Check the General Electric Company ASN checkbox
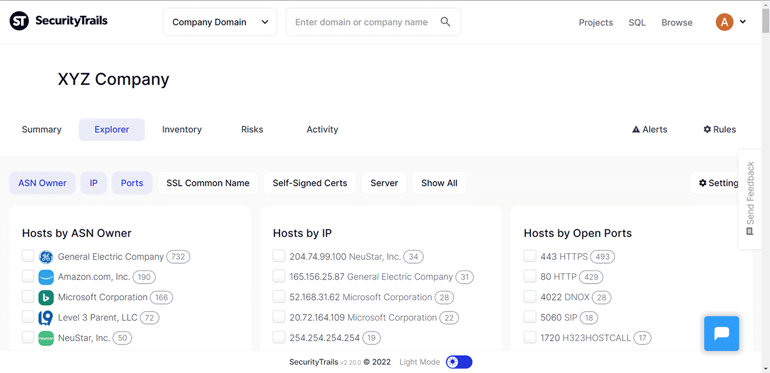Image resolution: width=770 pixels, height=373 pixels. coord(28,256)
